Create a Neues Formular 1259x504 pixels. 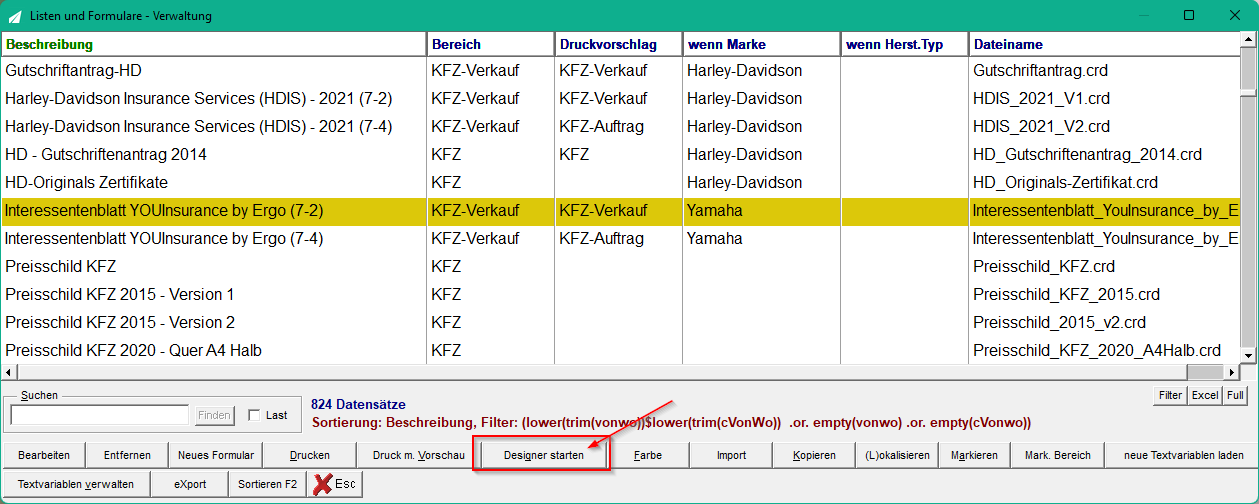pyautogui.click(x=216, y=455)
